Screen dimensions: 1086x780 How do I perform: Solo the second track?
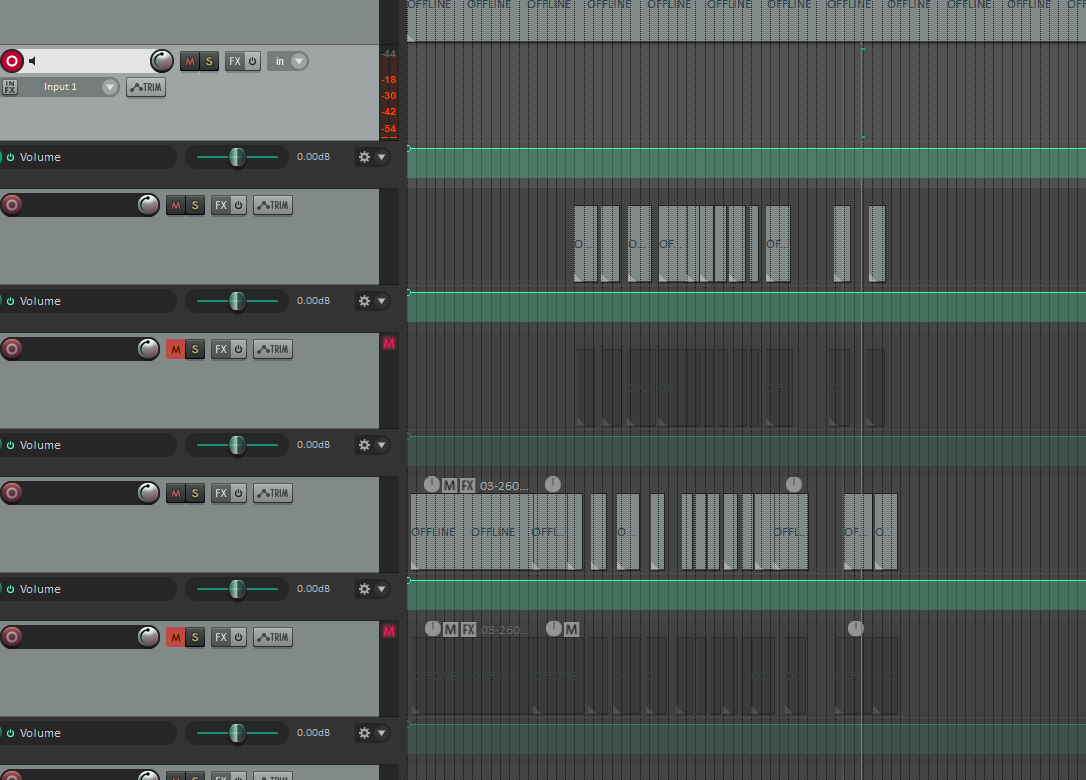[195, 205]
